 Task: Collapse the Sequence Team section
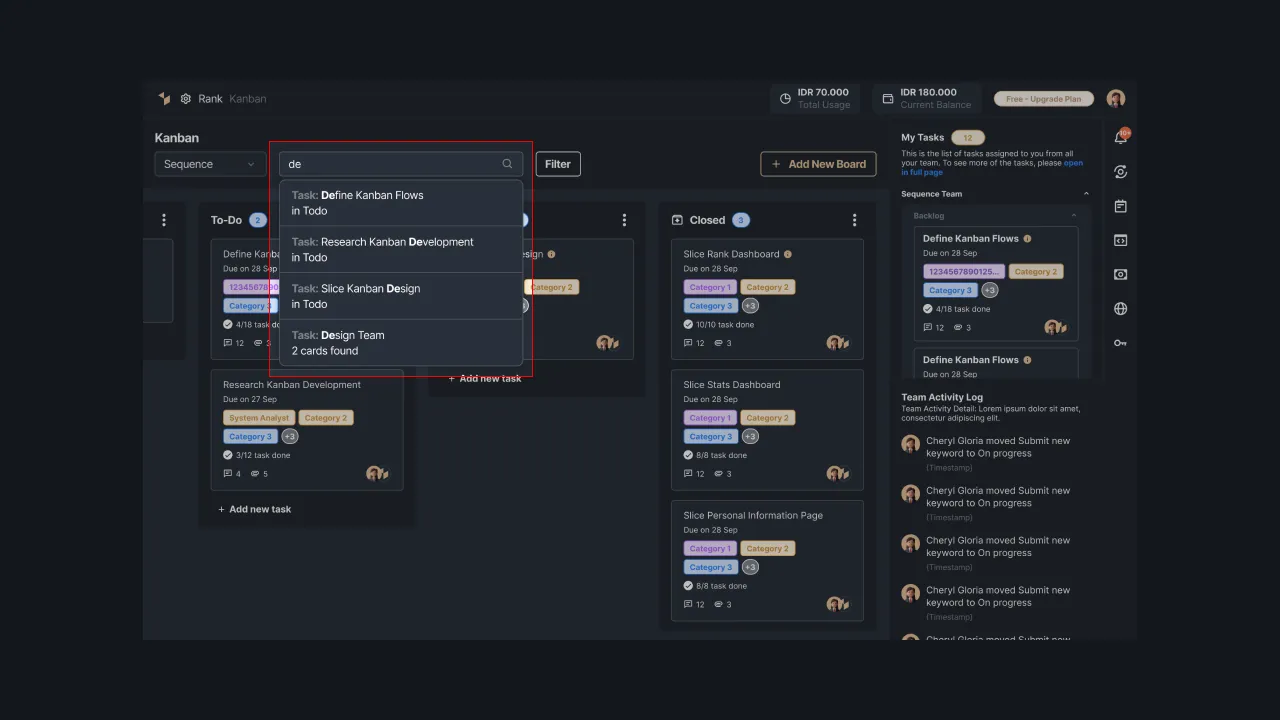(1086, 193)
